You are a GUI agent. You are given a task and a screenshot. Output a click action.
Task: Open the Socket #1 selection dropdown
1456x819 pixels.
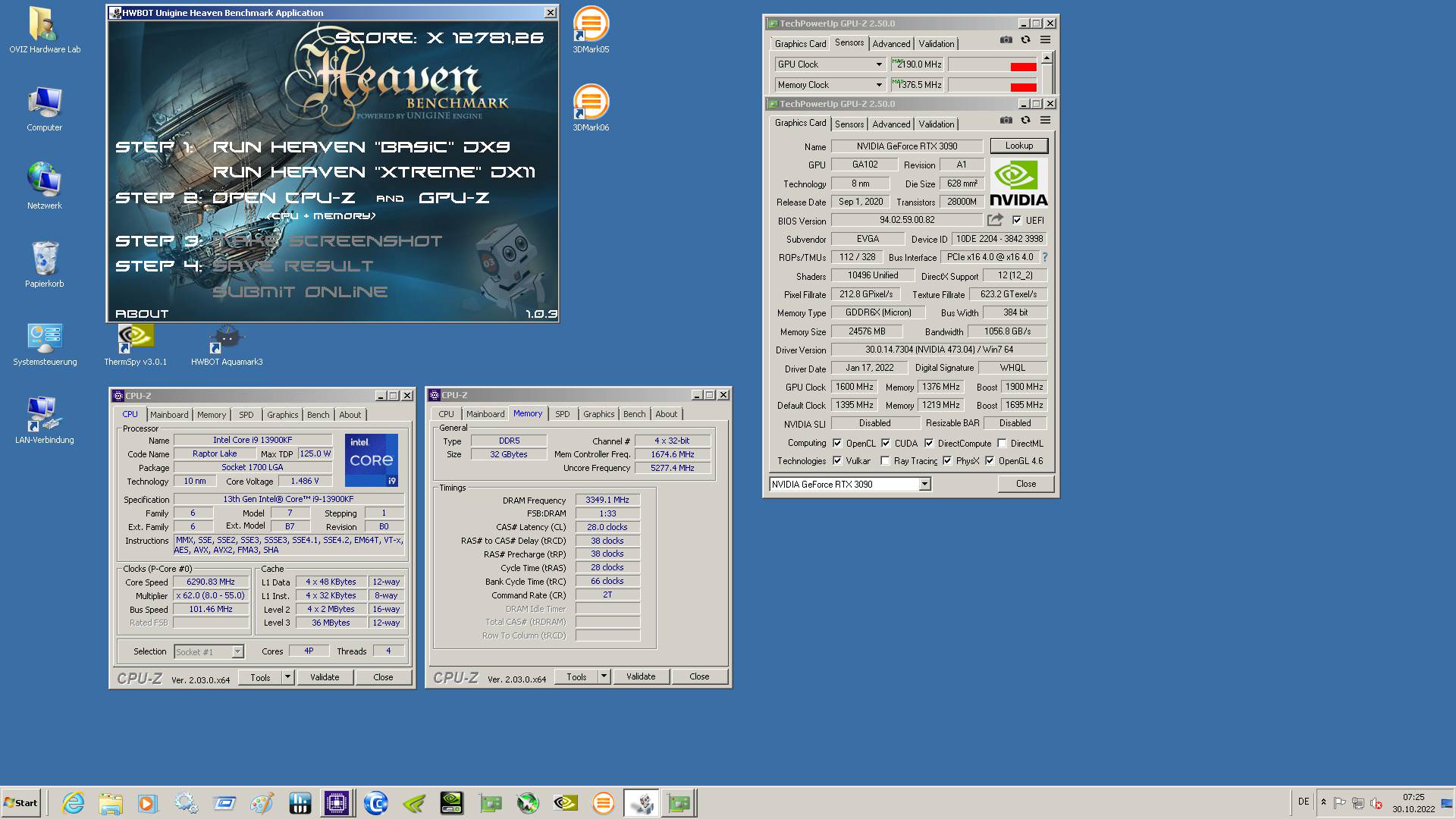[237, 651]
